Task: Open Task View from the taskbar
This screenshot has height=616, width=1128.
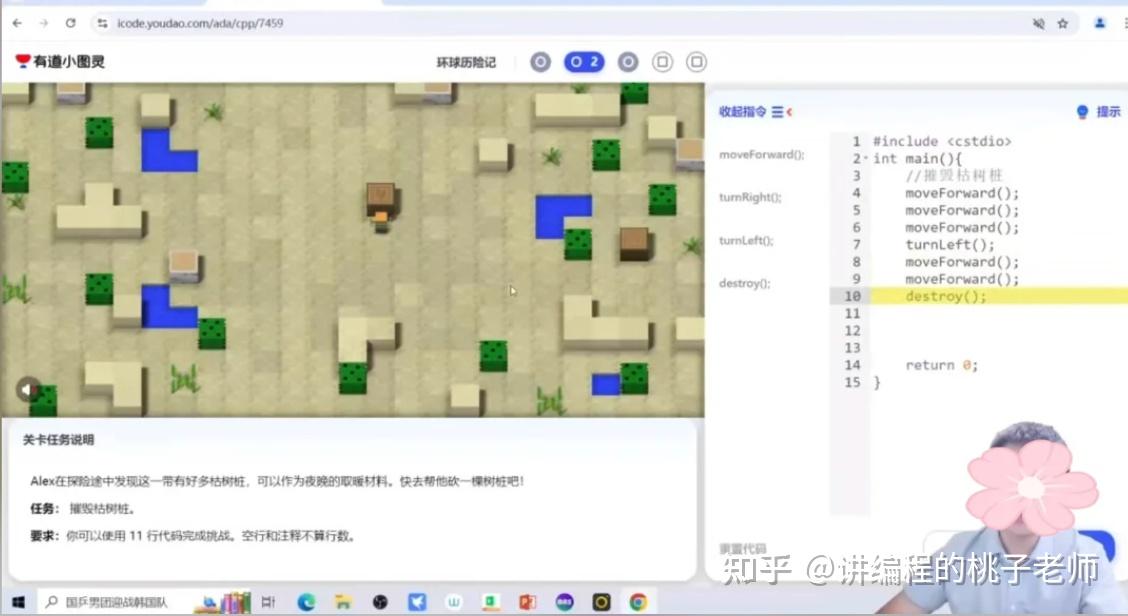Action: coord(268,602)
